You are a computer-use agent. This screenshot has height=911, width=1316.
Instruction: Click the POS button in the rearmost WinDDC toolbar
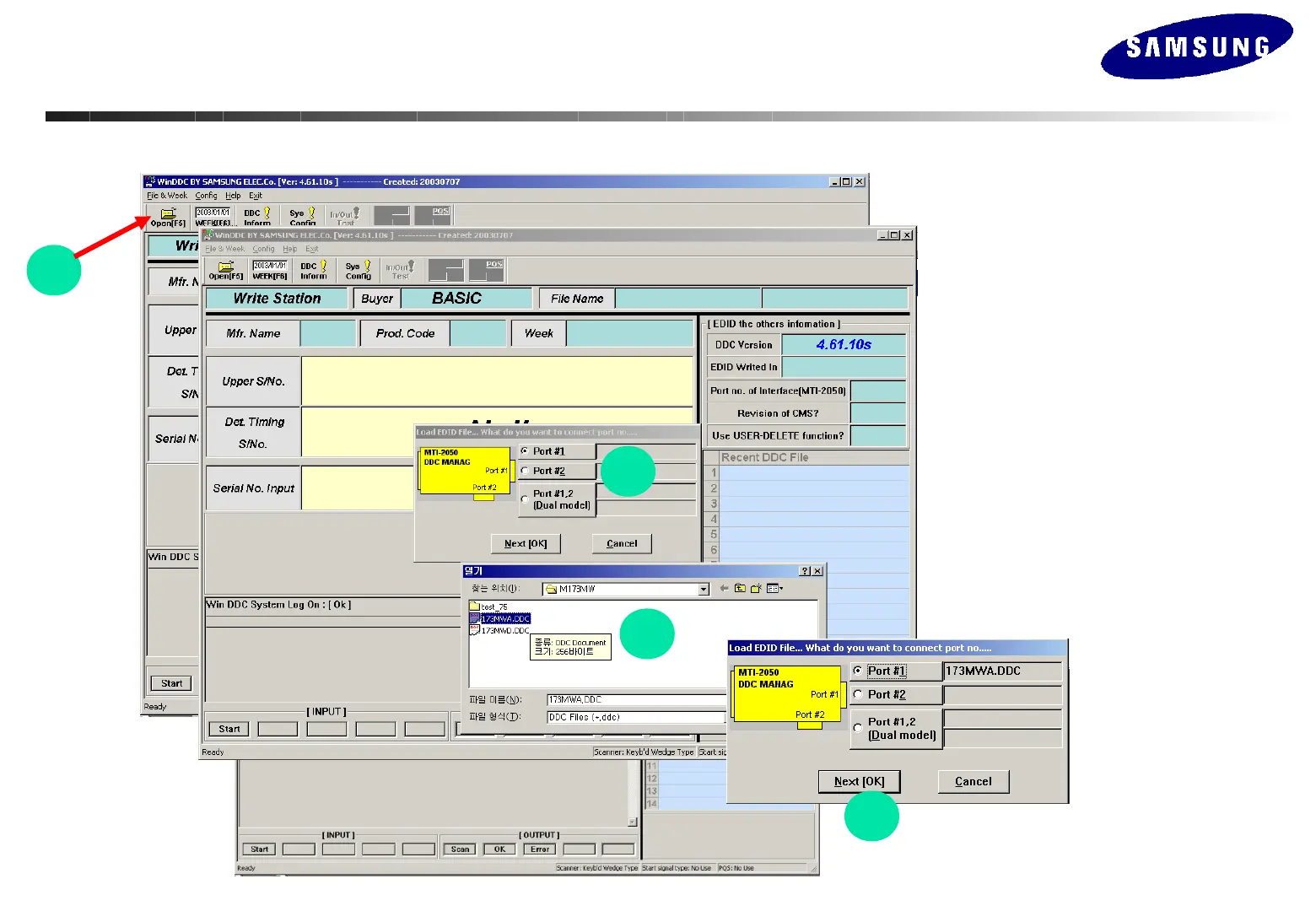tap(433, 216)
